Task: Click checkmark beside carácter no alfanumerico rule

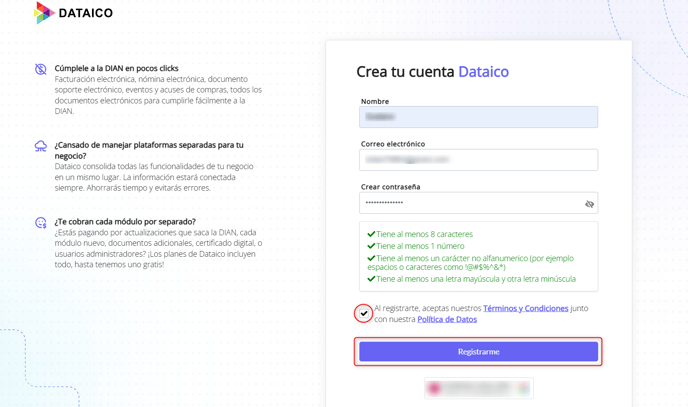Action: click(371, 258)
